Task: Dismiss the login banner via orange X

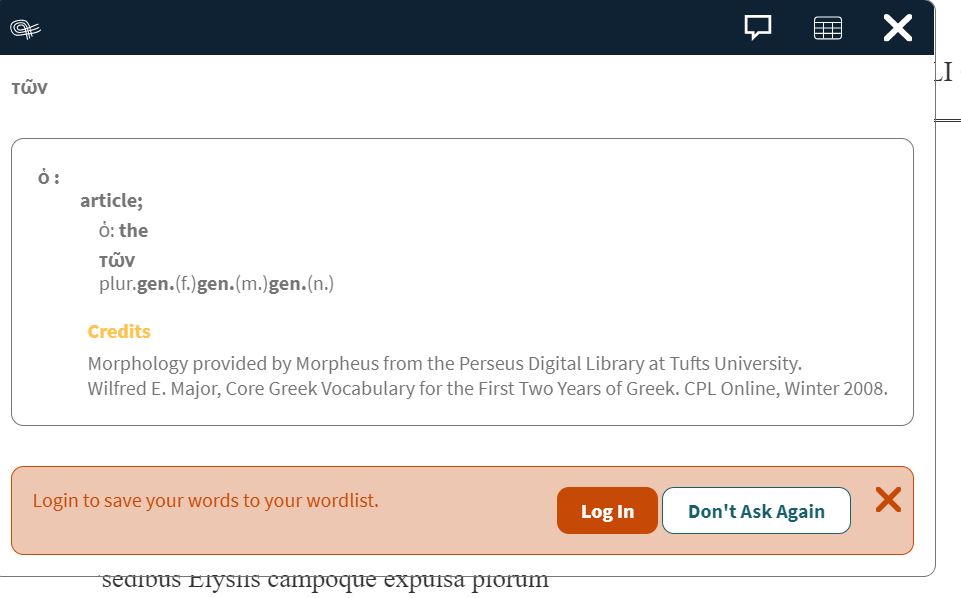Action: click(887, 500)
